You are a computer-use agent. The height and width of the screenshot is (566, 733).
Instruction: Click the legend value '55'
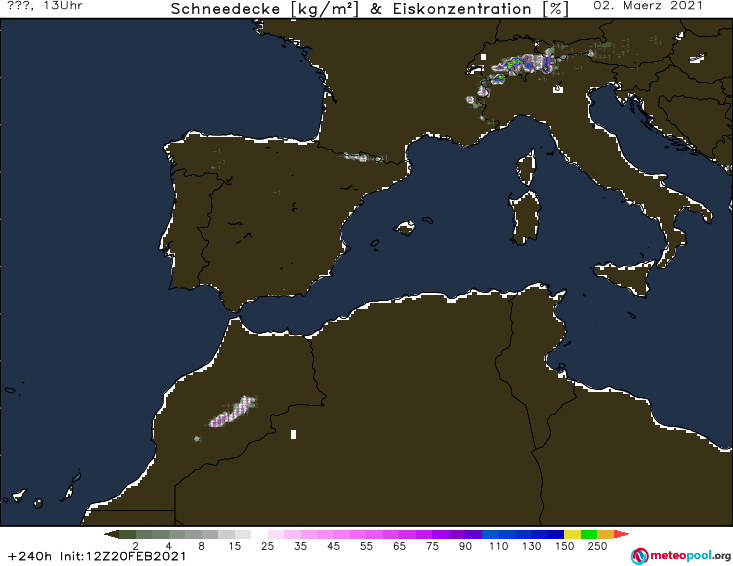(x=366, y=546)
